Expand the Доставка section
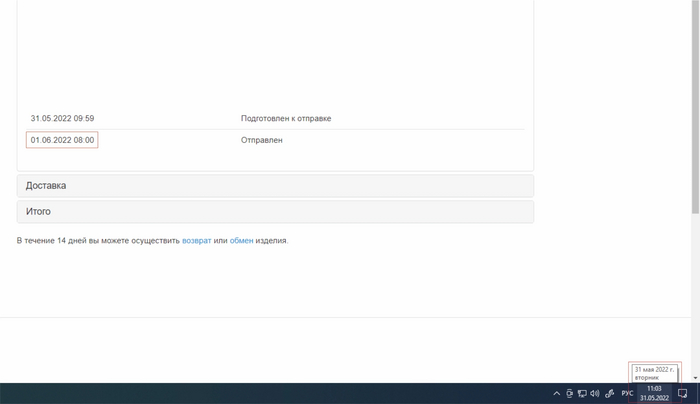Image resolution: width=700 pixels, height=404 pixels. (x=275, y=186)
